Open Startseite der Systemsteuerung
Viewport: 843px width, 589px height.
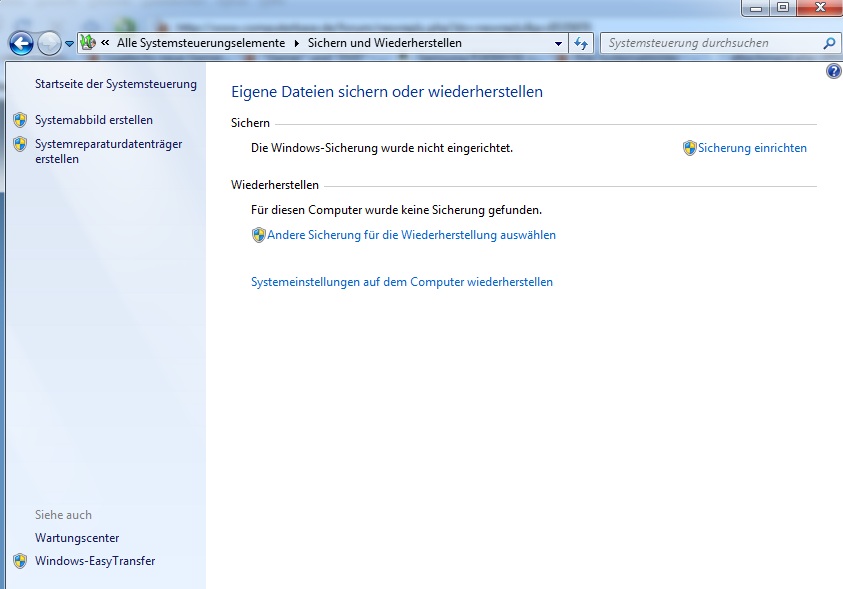pyautogui.click(x=116, y=84)
